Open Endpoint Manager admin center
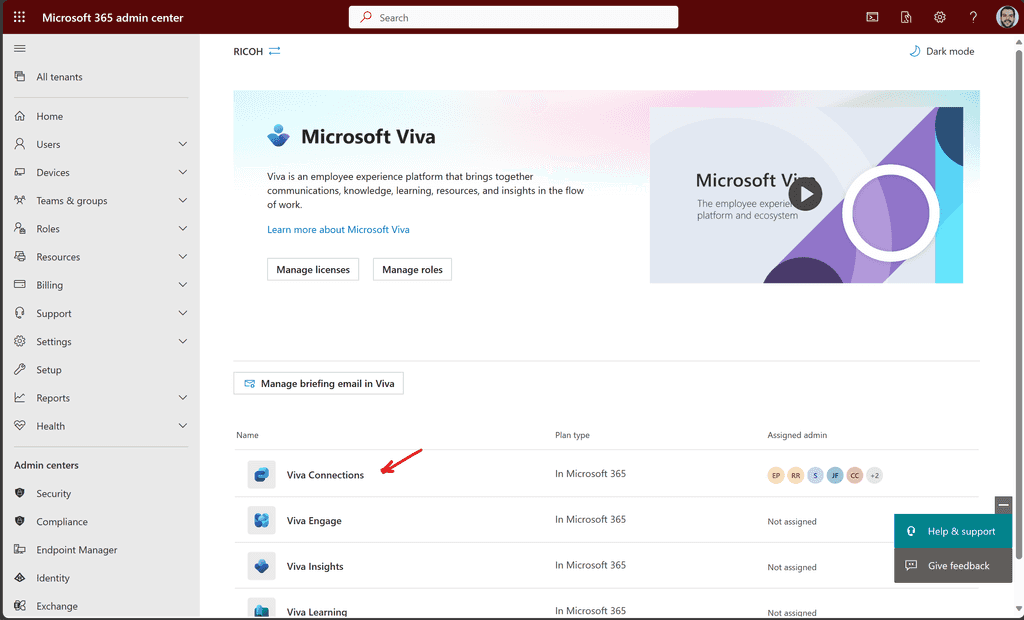The width and height of the screenshot is (1024, 620). coord(77,549)
